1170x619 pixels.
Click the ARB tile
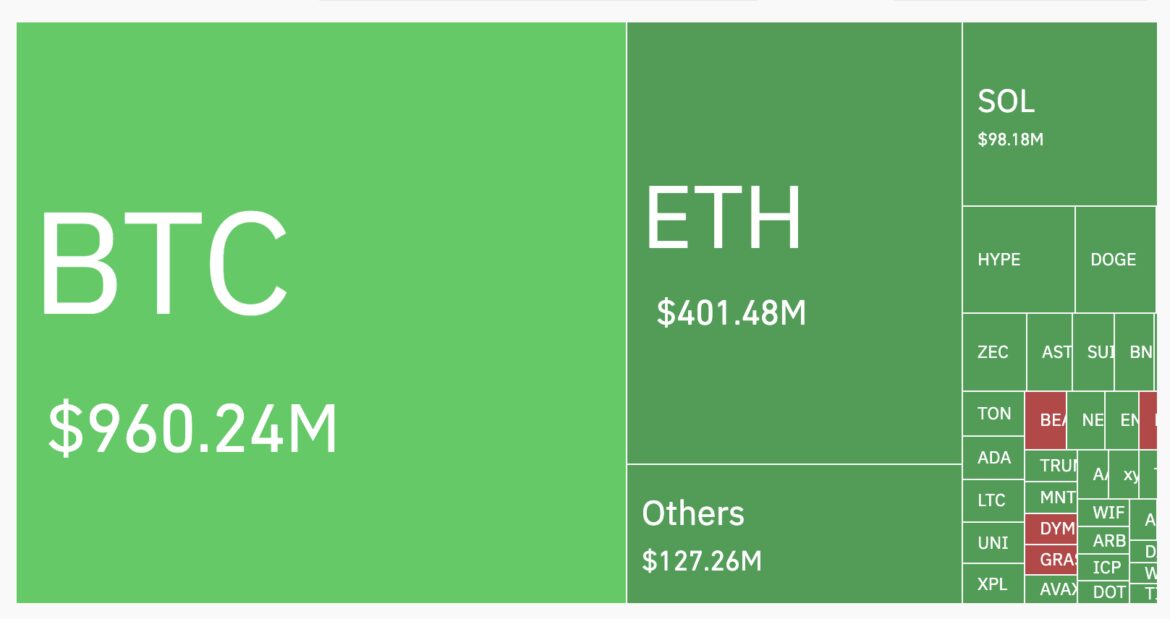pos(1108,541)
